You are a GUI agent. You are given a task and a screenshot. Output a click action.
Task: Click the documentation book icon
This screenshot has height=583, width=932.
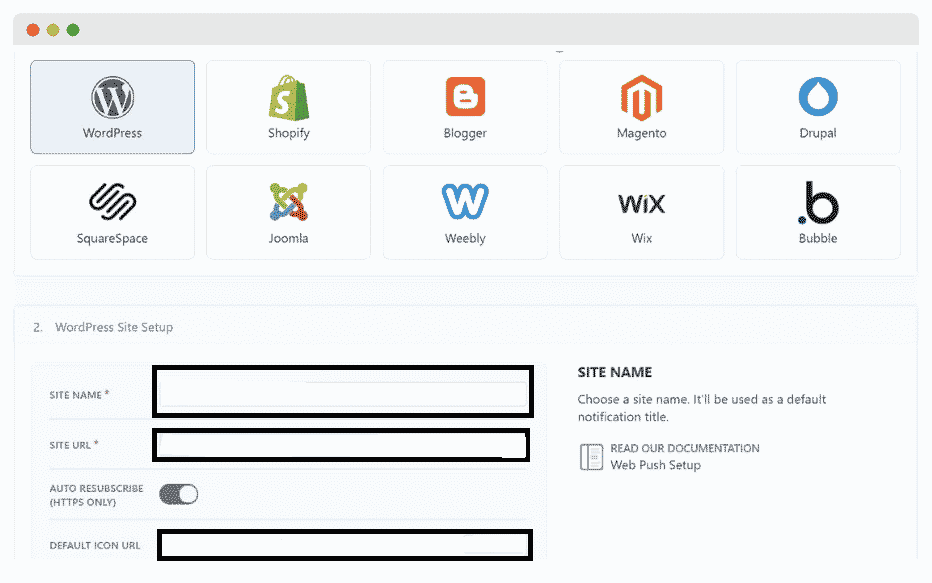click(591, 456)
